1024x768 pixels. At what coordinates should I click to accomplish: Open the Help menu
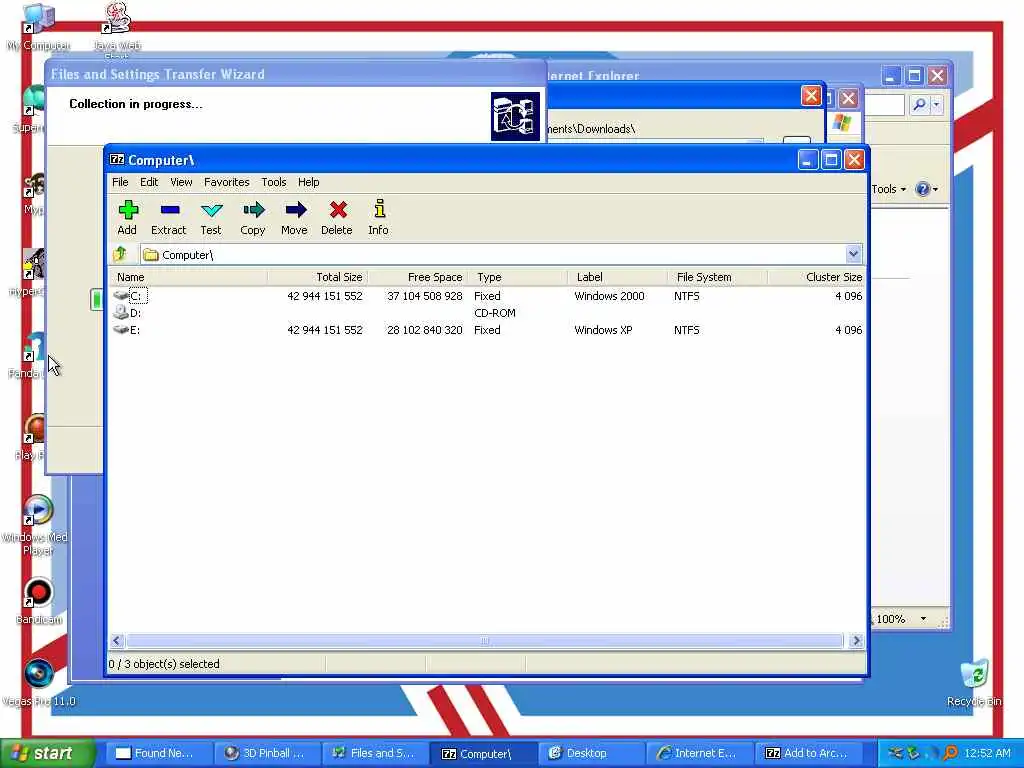tap(308, 182)
